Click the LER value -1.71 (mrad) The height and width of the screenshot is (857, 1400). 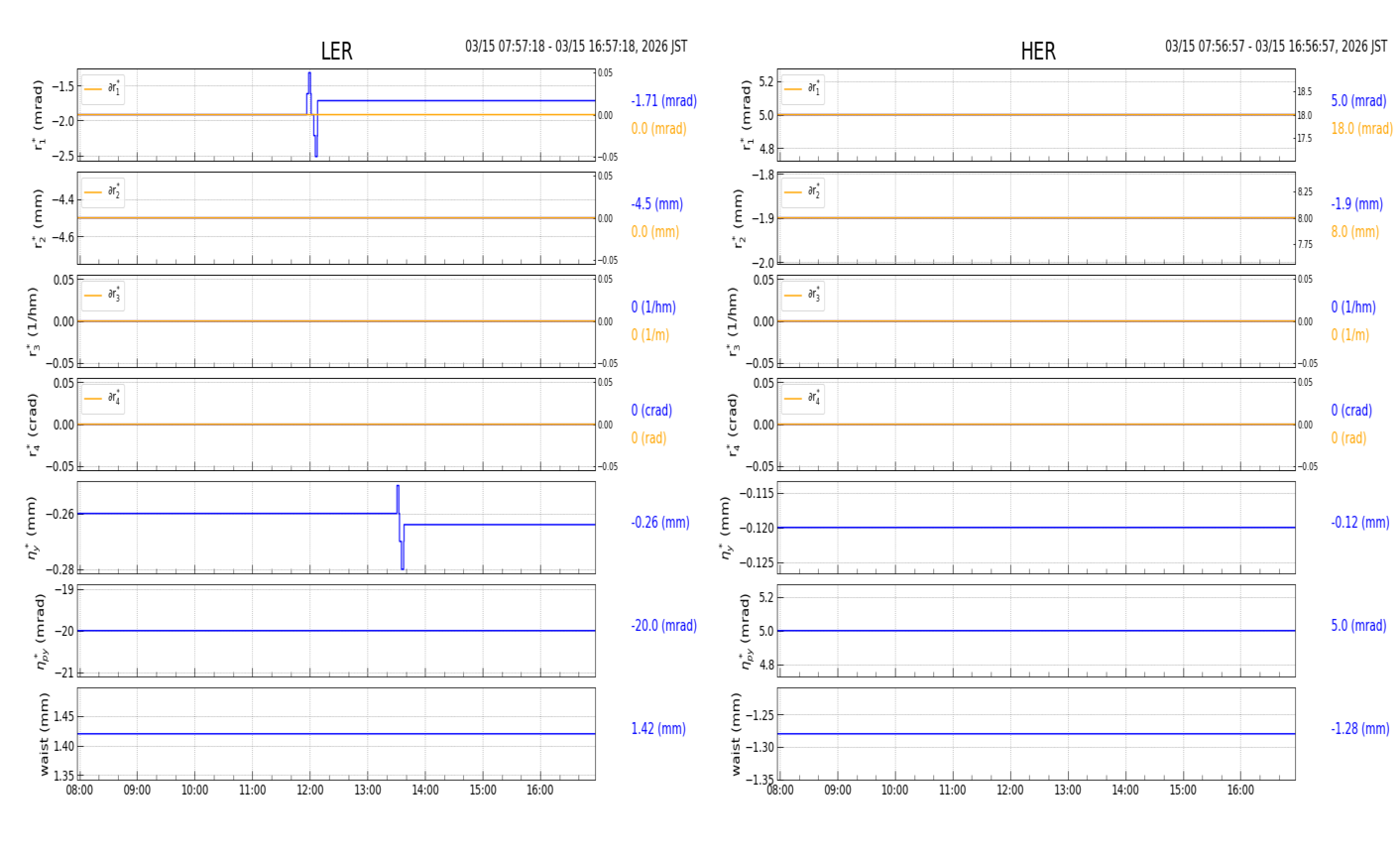point(663,101)
